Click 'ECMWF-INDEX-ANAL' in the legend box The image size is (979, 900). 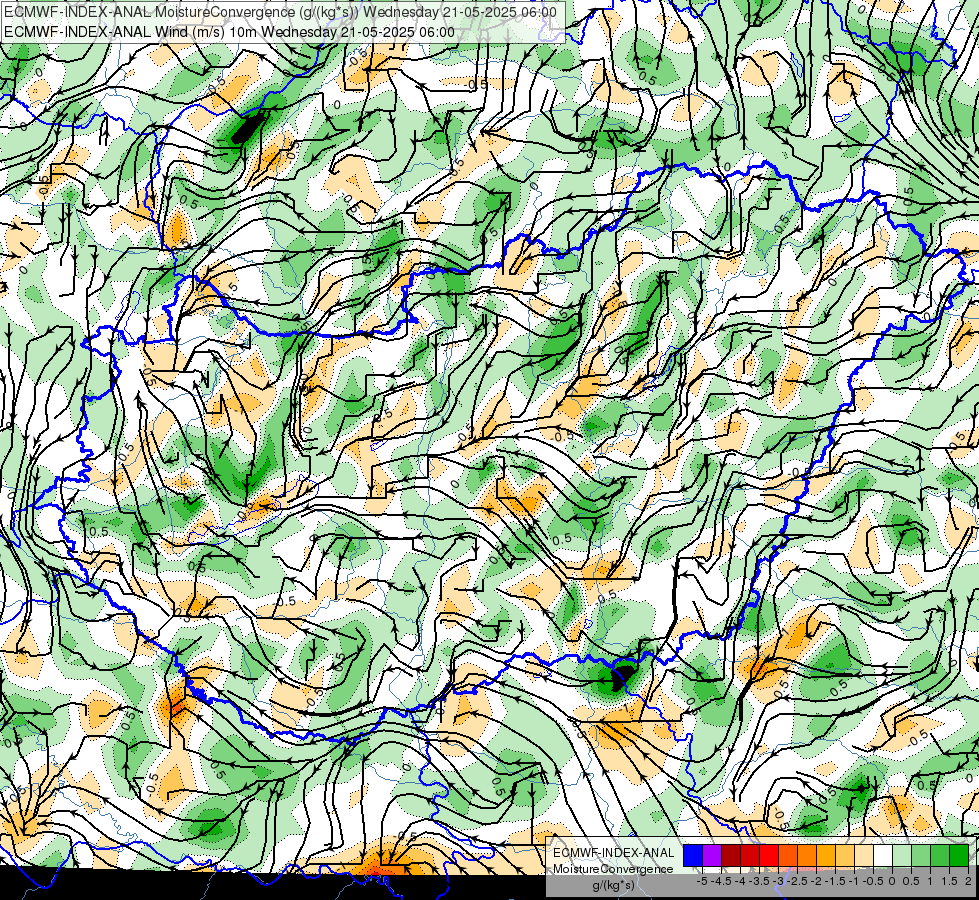click(614, 853)
